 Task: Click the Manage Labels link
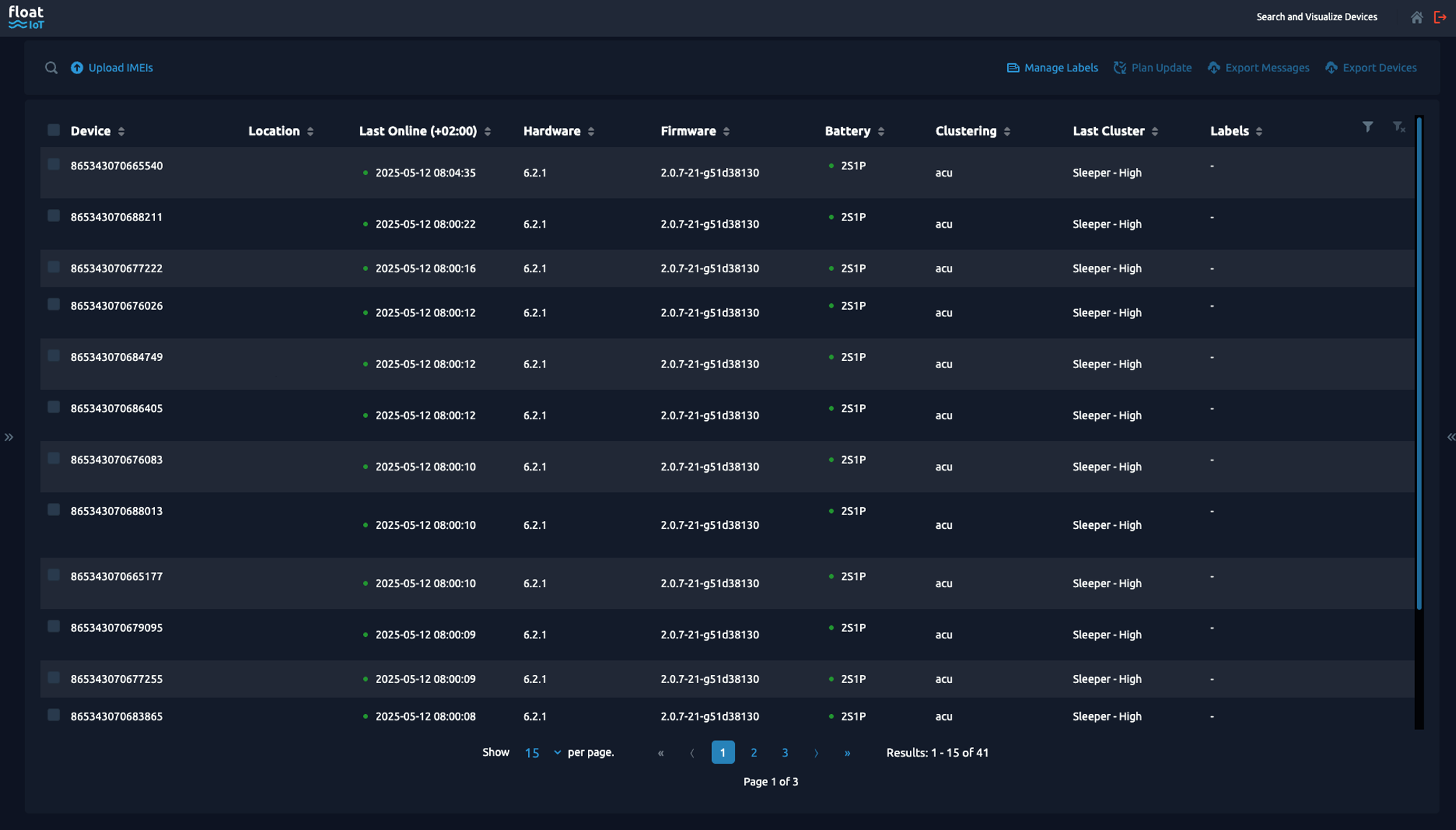(1061, 68)
